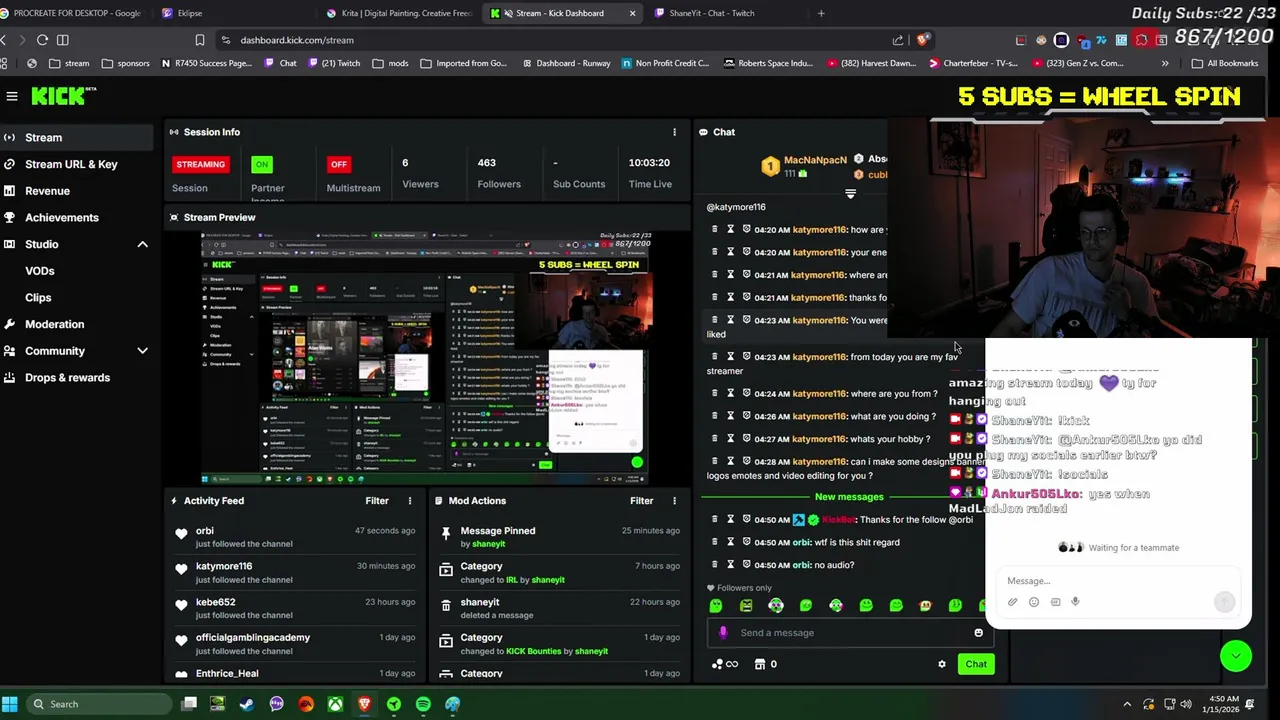
Task: Reload the browser page
Action: click(x=42, y=40)
